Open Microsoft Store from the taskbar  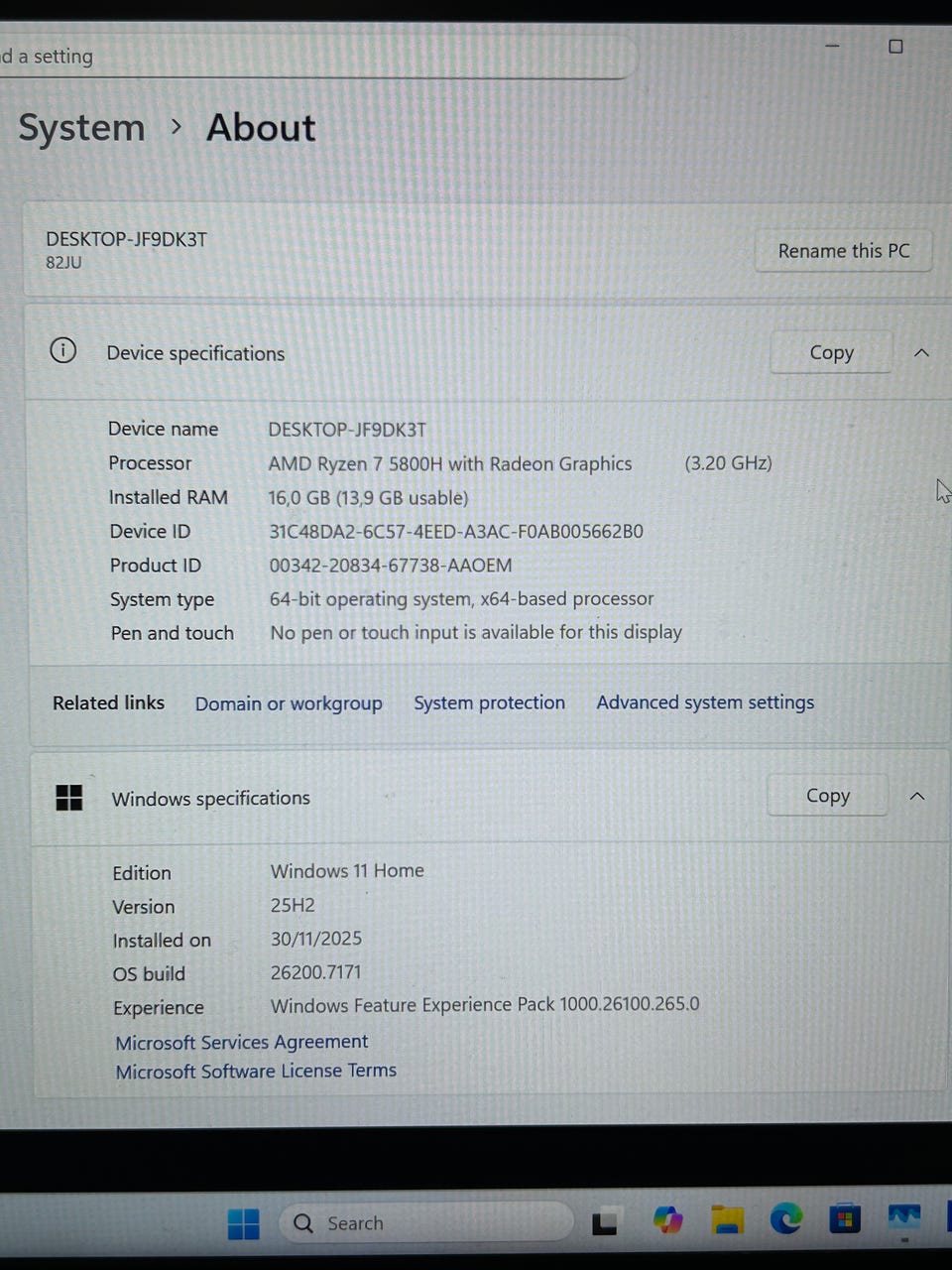[x=845, y=1217]
